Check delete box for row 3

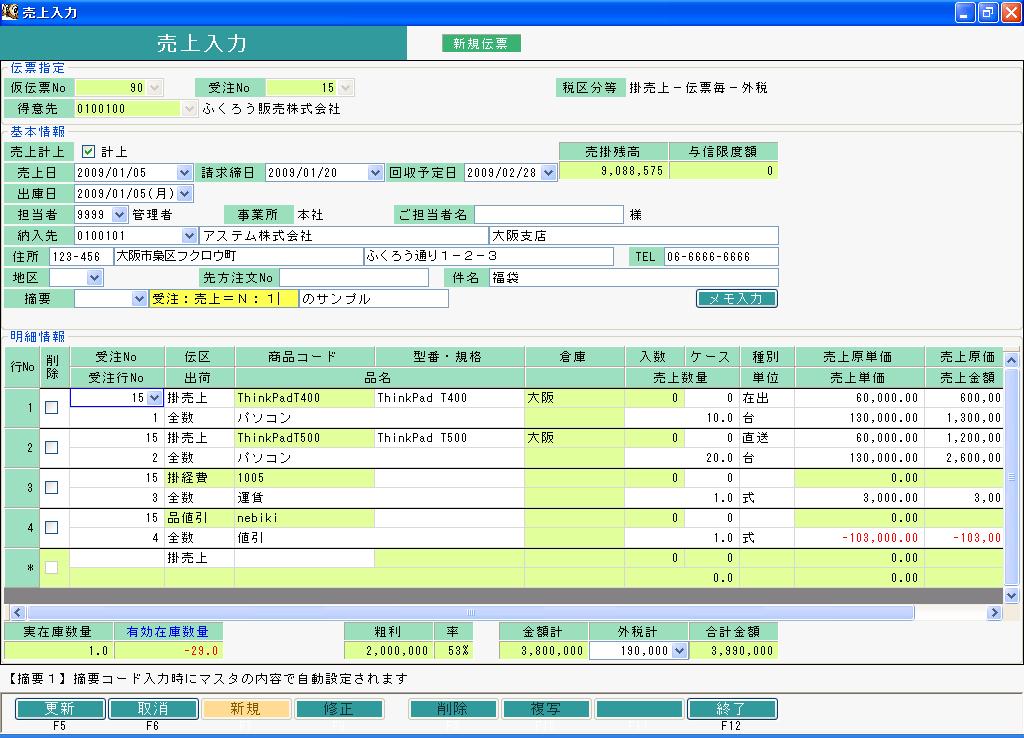click(52, 487)
